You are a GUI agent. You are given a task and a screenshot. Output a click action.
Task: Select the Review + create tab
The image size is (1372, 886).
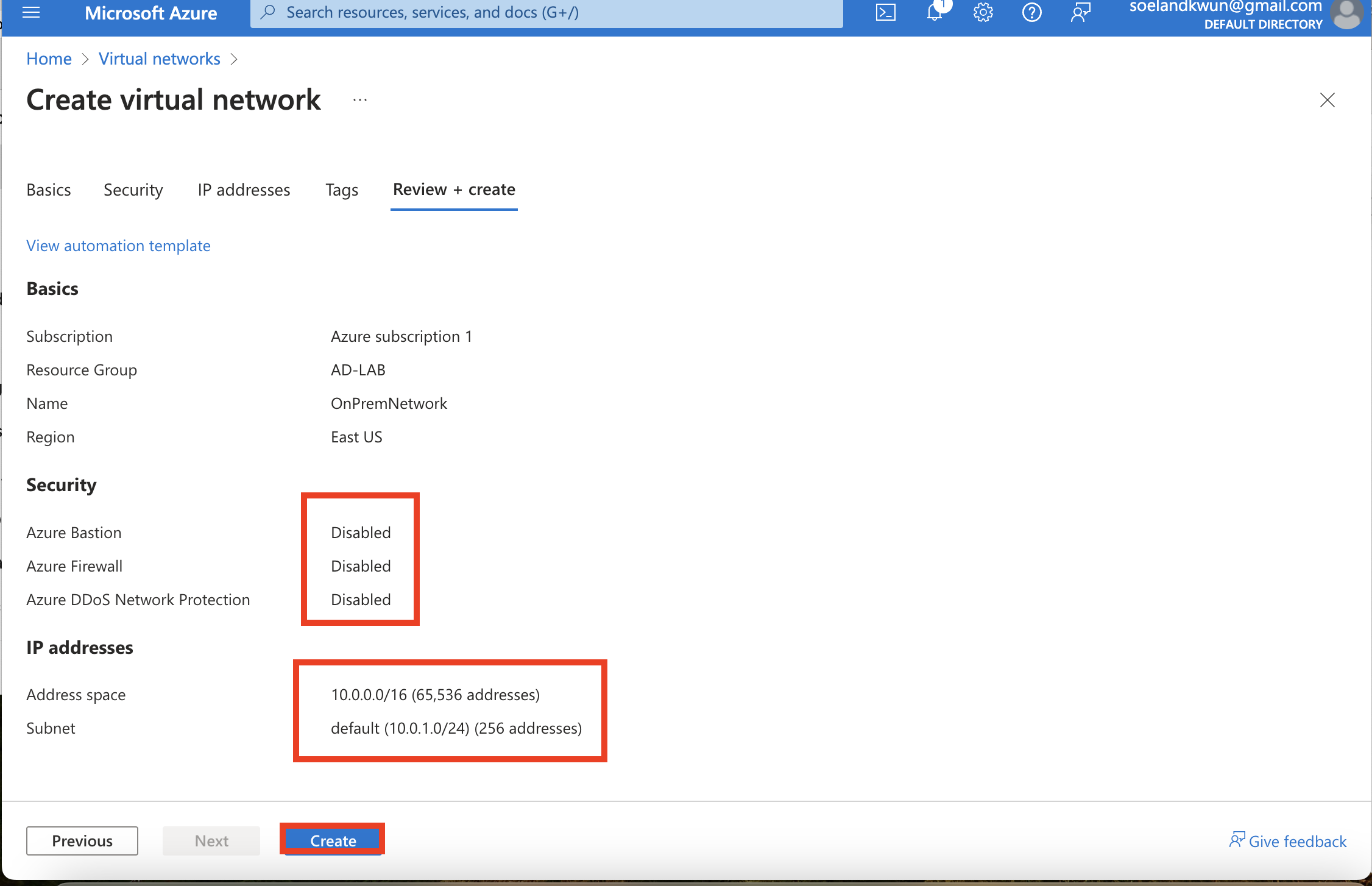454,190
